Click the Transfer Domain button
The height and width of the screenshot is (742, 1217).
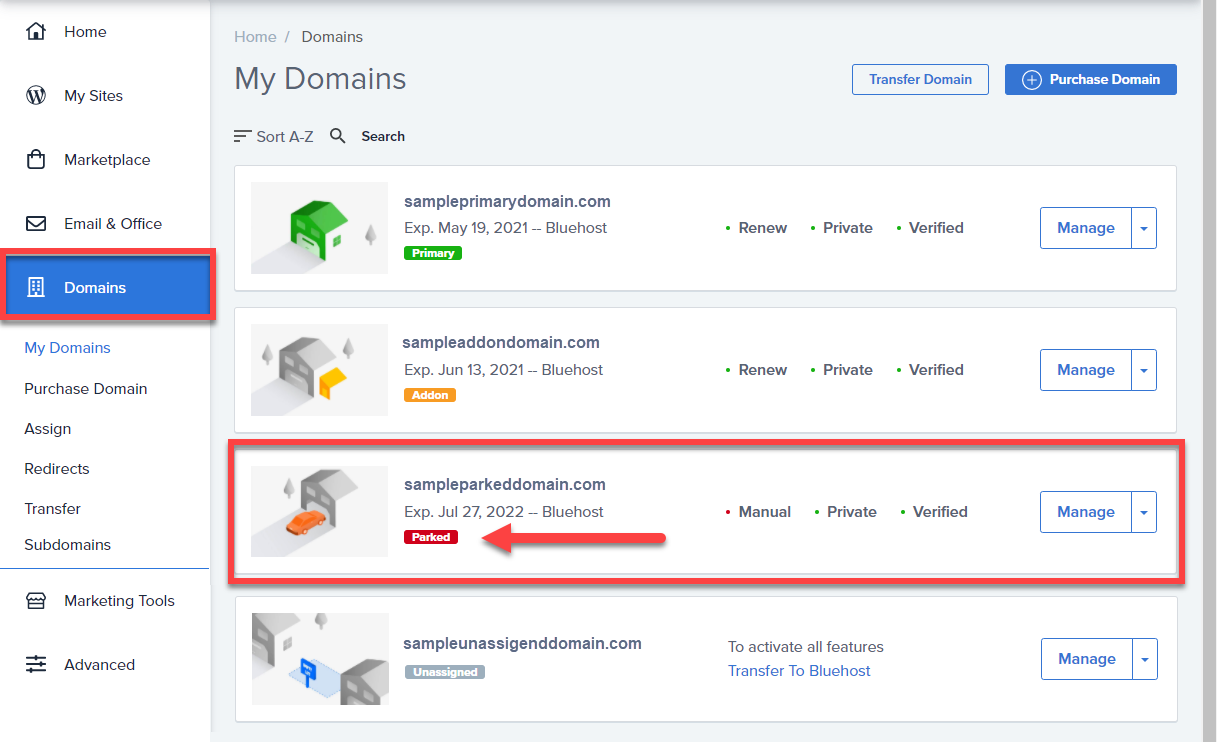920,80
